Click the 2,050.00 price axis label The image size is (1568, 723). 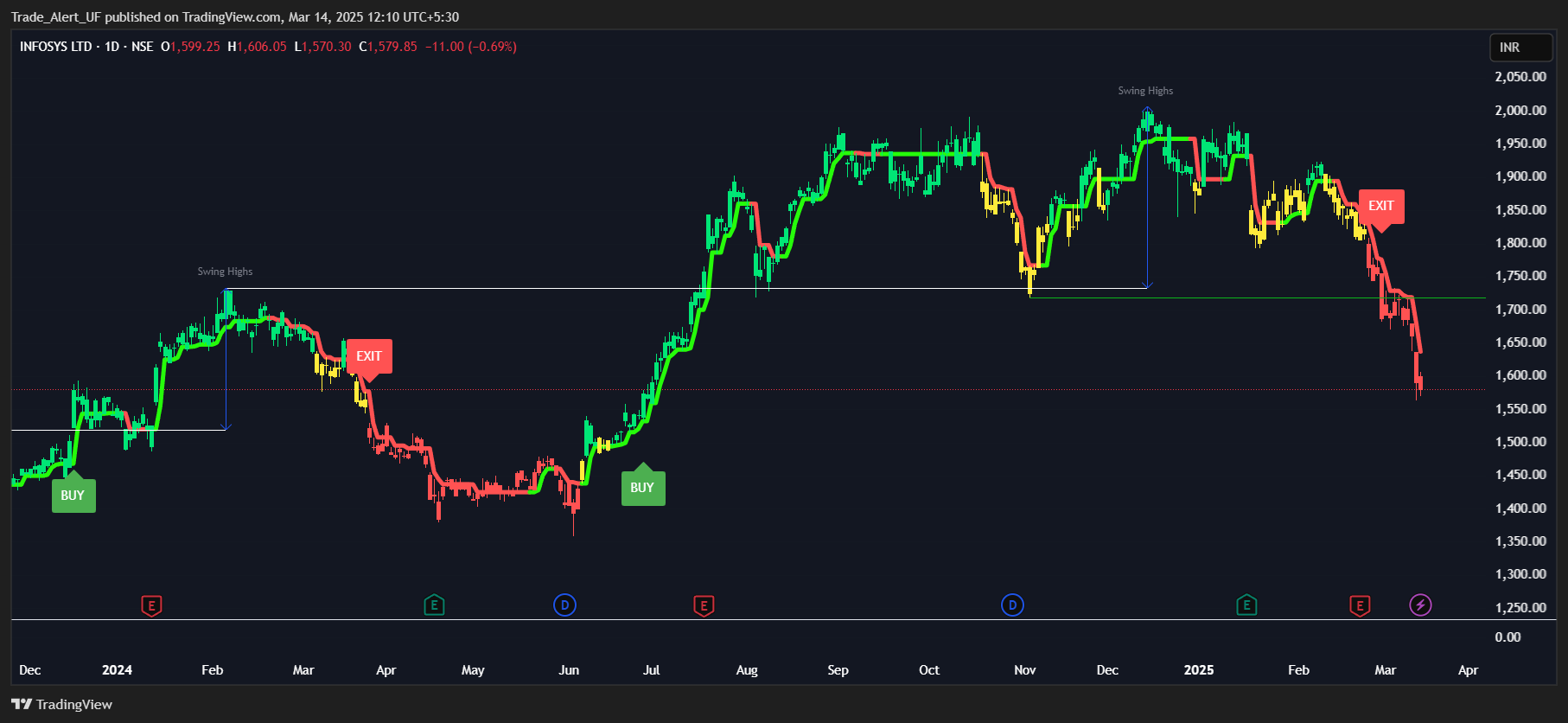pos(1520,77)
